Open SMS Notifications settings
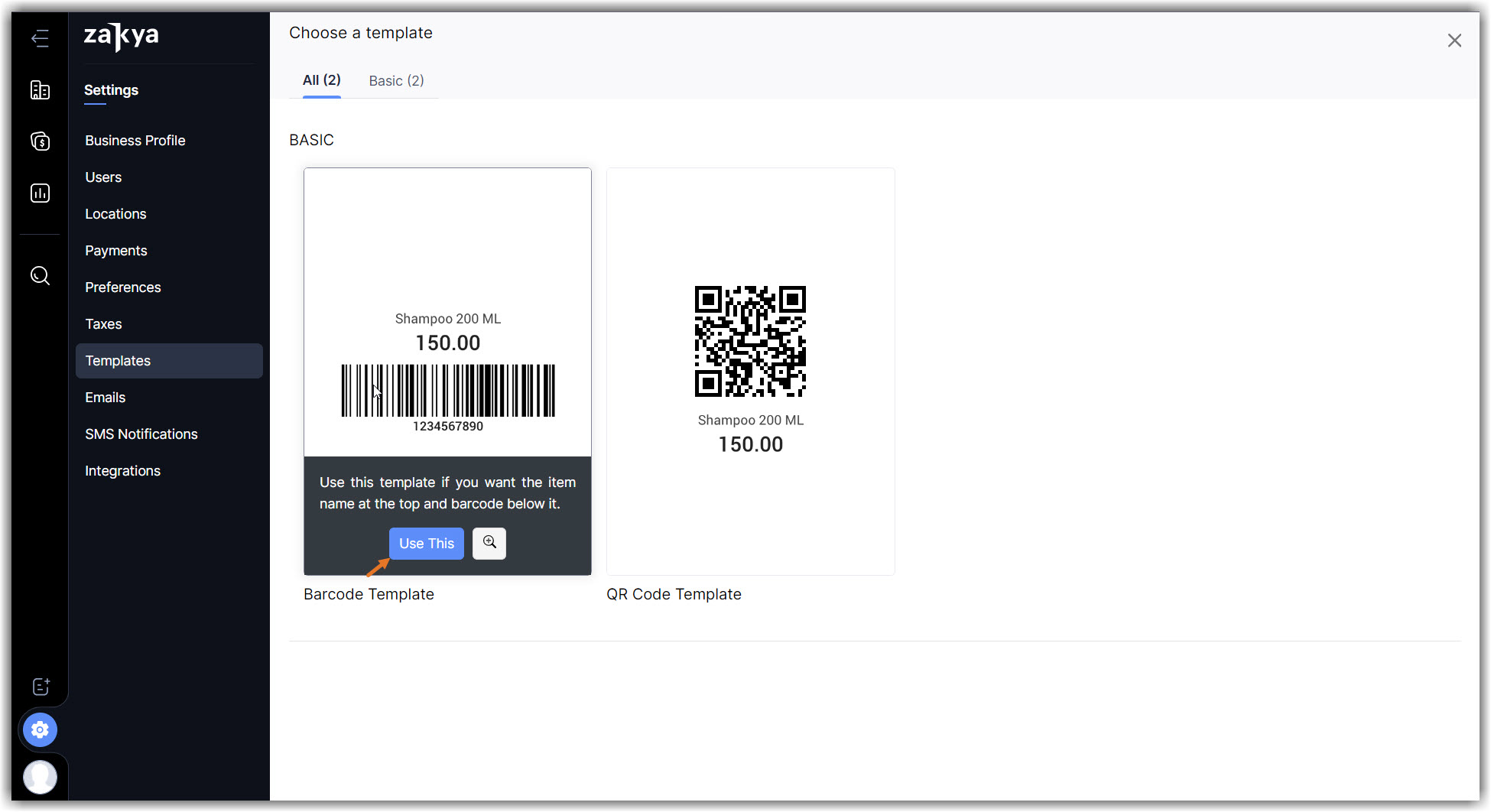 tap(141, 434)
